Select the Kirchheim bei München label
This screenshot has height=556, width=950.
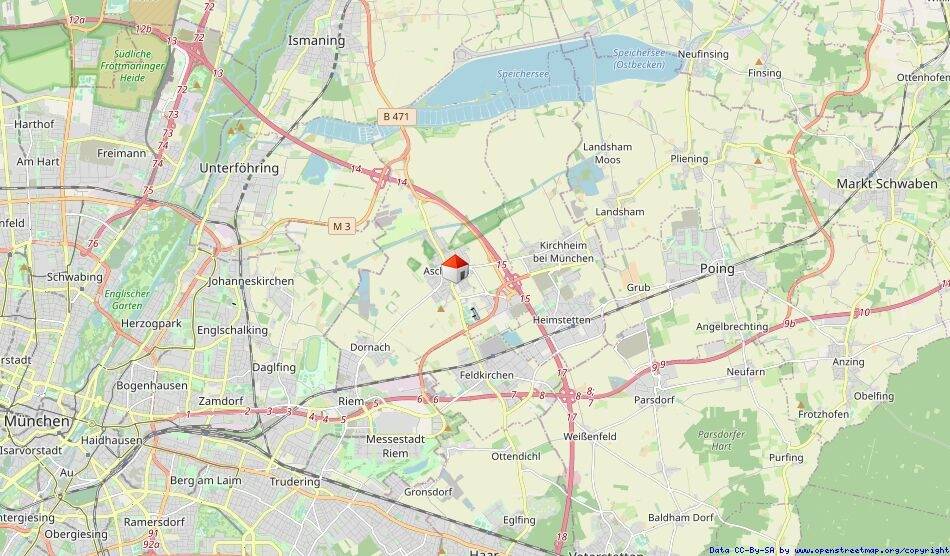click(563, 252)
